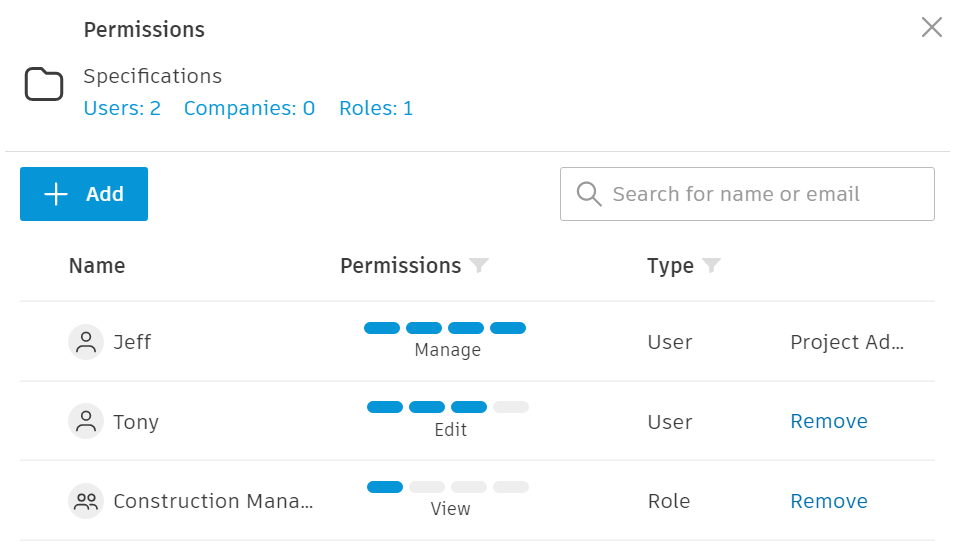Image resolution: width=959 pixels, height=550 pixels.
Task: Open the Type column filter
Action: point(711,266)
